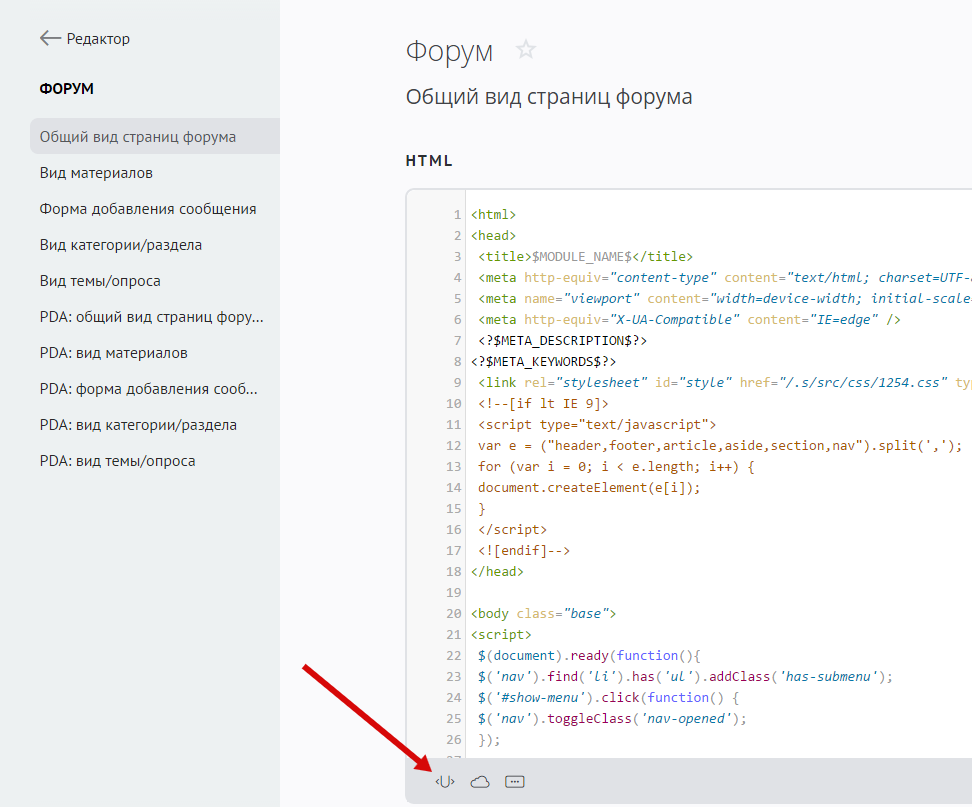Click the $MODULE_NAME$ title code line
This screenshot has height=807, width=972.
585,256
